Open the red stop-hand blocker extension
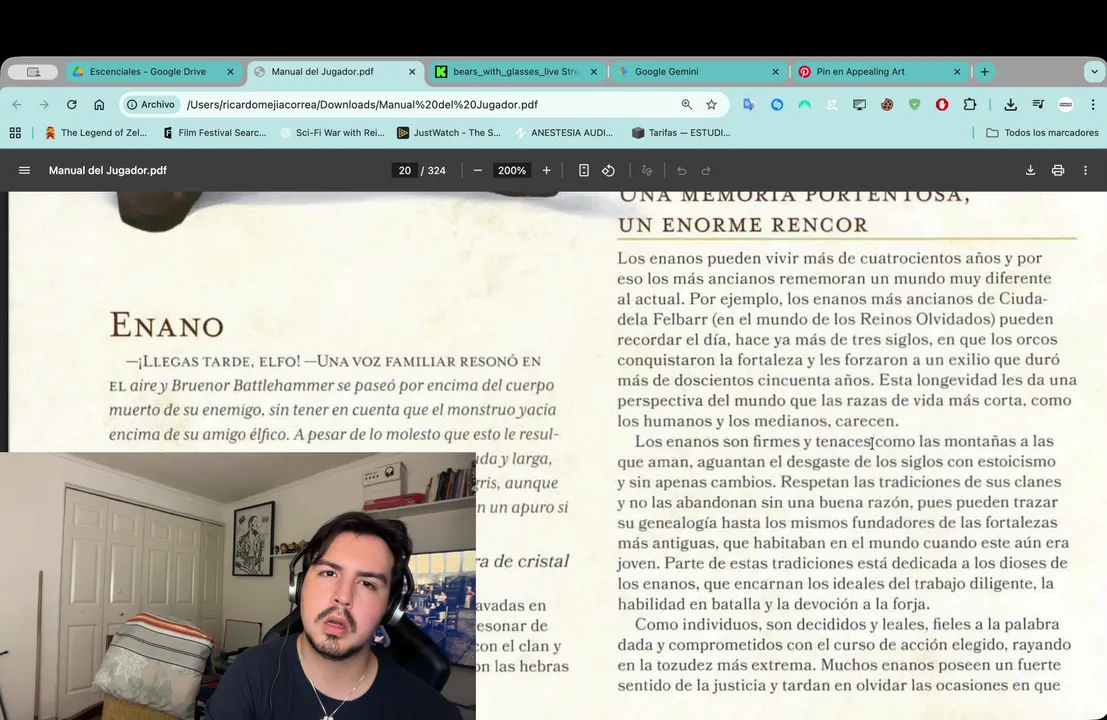1107x720 pixels. pyautogui.click(x=942, y=104)
